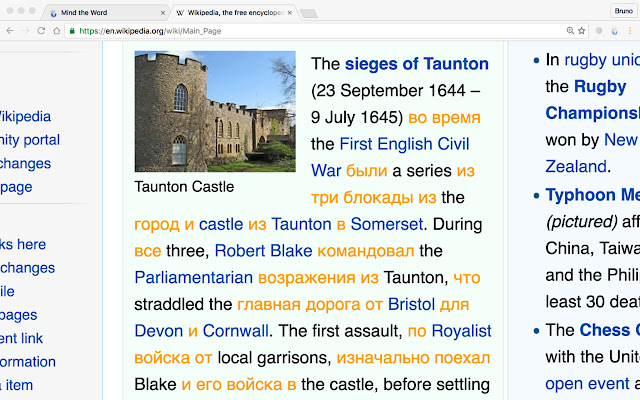Open the castle link
Image resolution: width=640 pixels, height=400 pixels.
[x=221, y=224]
